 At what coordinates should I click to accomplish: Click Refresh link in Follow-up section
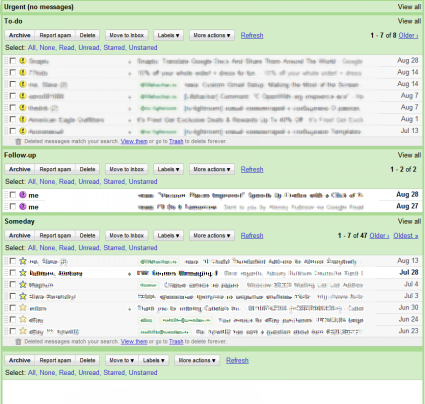[252, 169]
